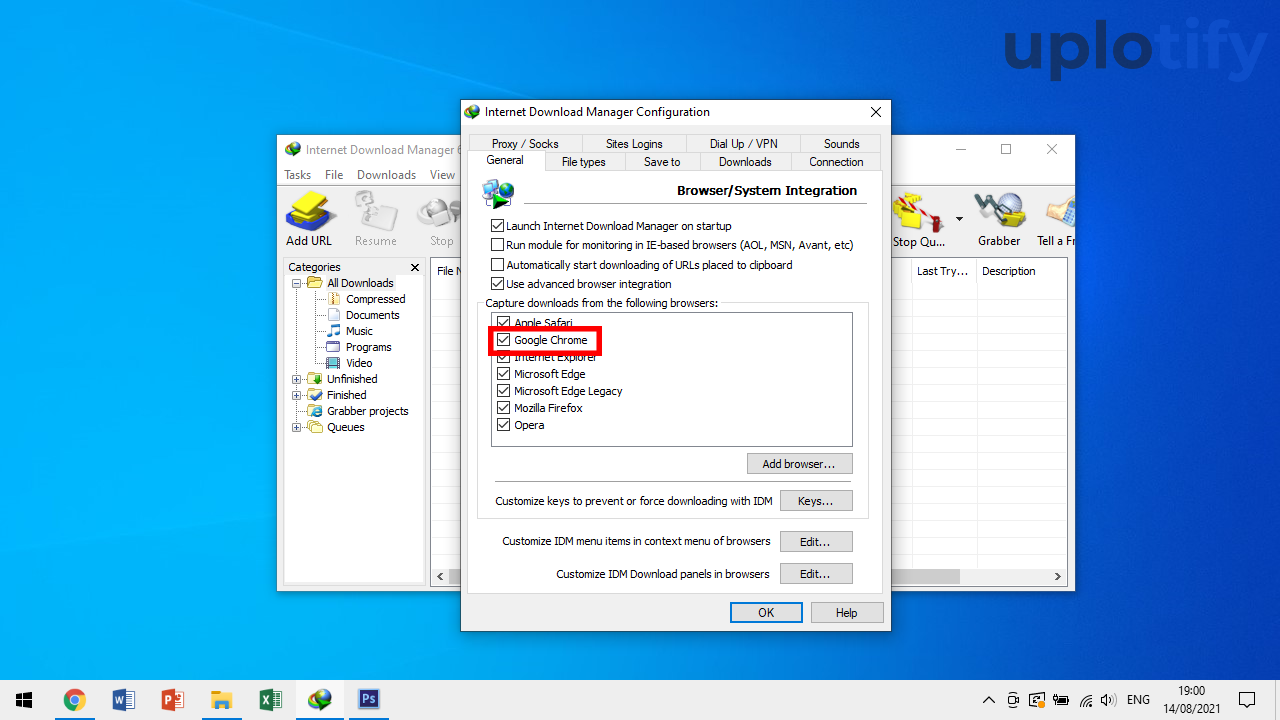This screenshot has height=720, width=1280.
Task: Toggle Use advanced browser integration
Action: 498,284
